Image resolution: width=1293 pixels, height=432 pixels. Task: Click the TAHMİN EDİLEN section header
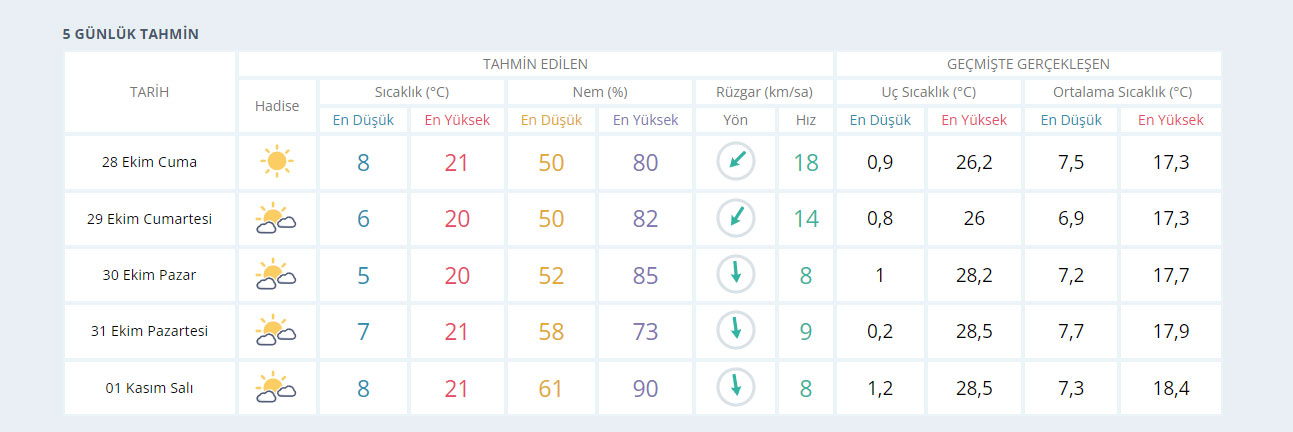535,64
